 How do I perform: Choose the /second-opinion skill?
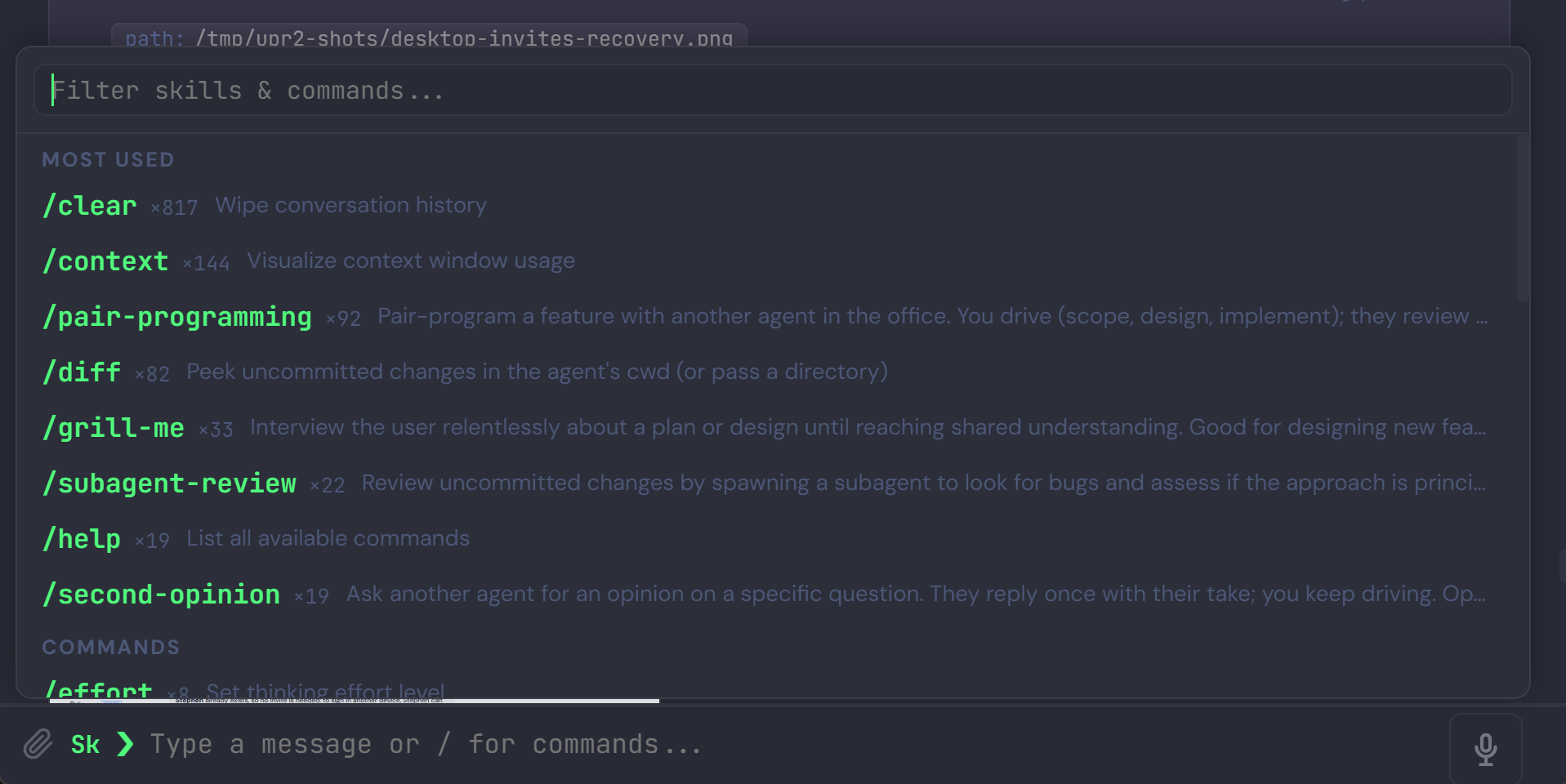tap(773, 594)
